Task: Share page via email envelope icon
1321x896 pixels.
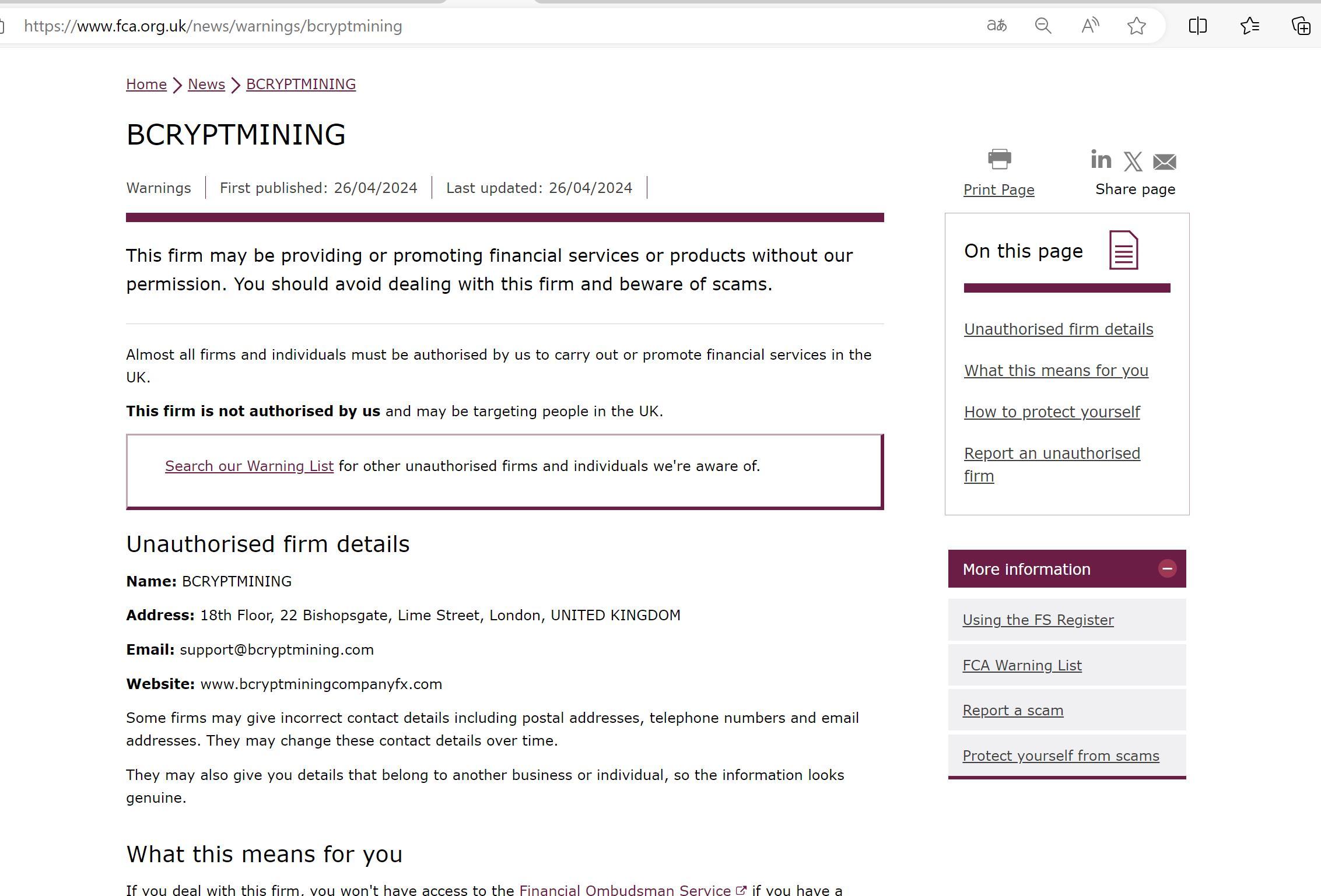Action: coord(1165,161)
